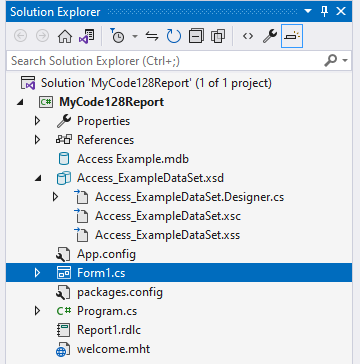Select the References item

pyautogui.click(x=105, y=140)
